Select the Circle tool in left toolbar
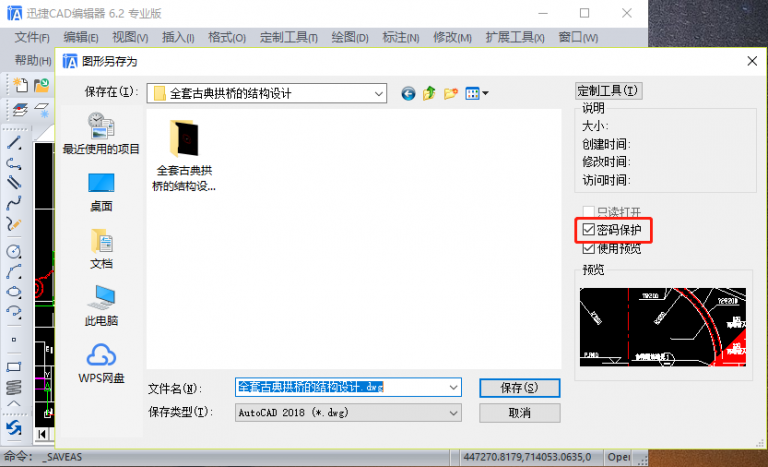The height and width of the screenshot is (467, 768). [14, 251]
